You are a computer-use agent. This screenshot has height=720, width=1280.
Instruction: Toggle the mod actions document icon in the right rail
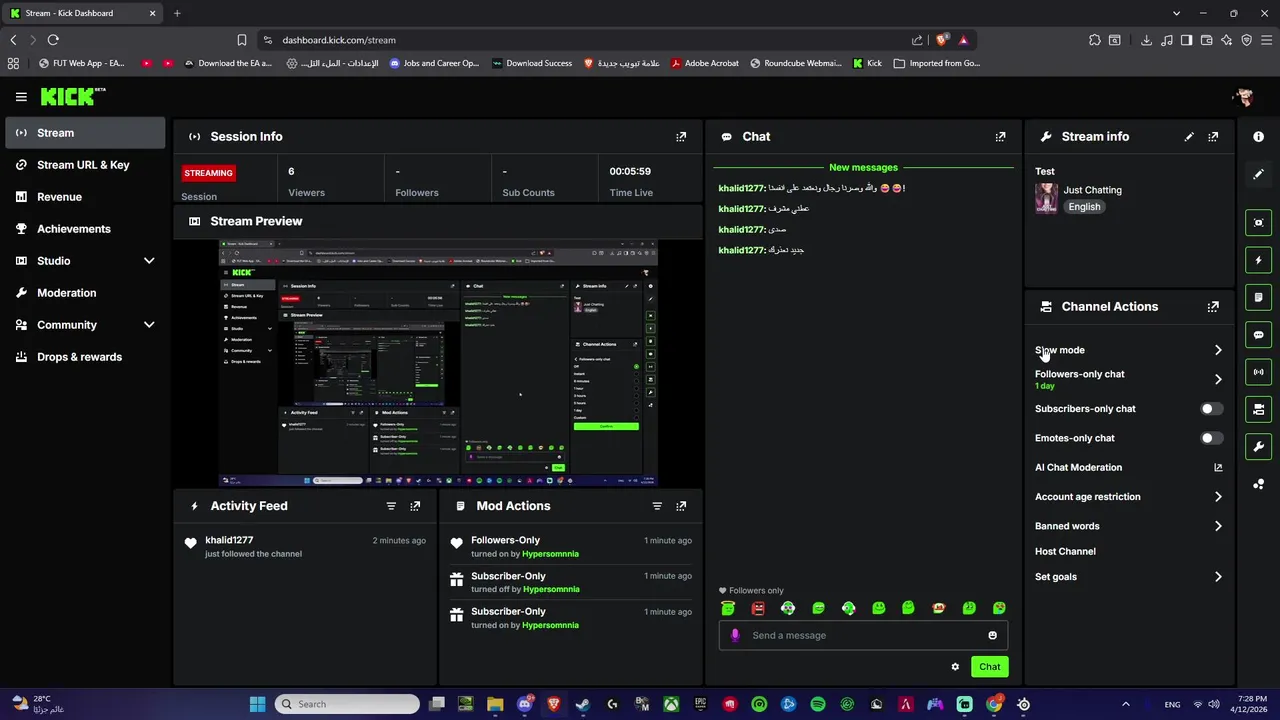pyautogui.click(x=1258, y=297)
